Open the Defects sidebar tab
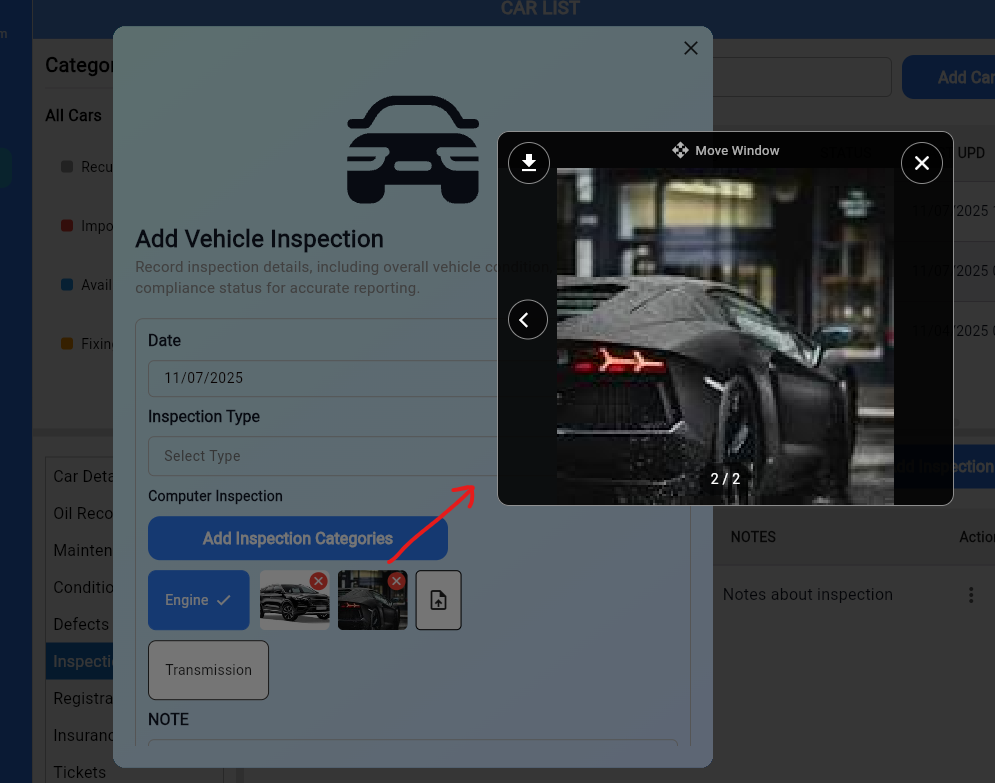 pos(81,624)
